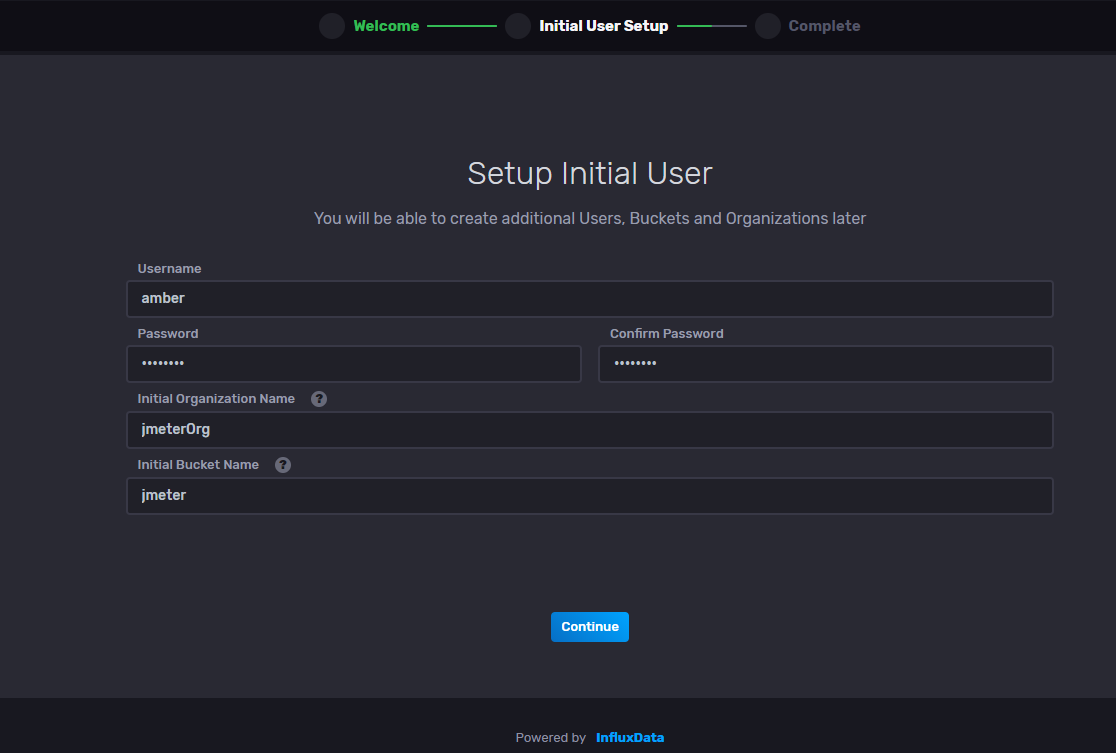
Task: Click the Initial Bucket Name field
Action: [590, 495]
